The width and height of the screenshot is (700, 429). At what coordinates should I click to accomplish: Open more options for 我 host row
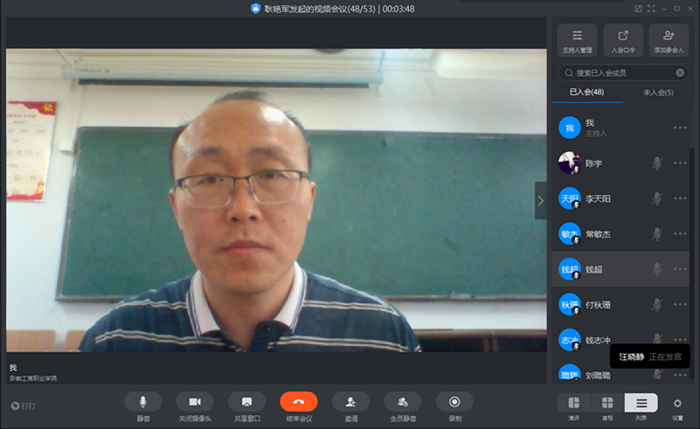pos(680,128)
